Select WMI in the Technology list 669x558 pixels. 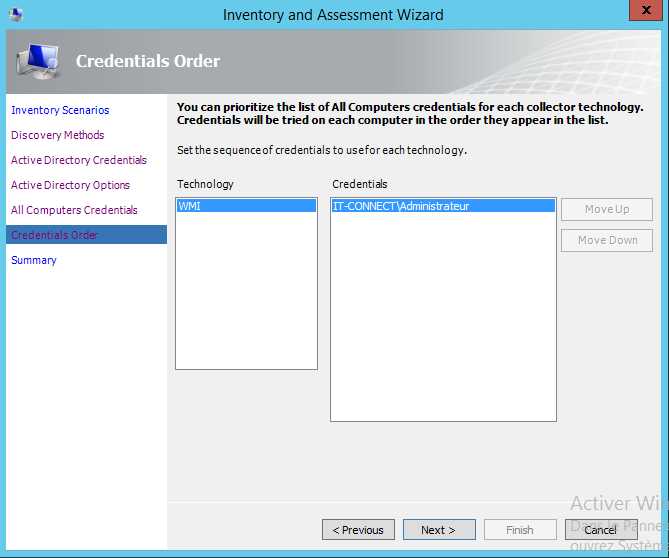(245, 206)
